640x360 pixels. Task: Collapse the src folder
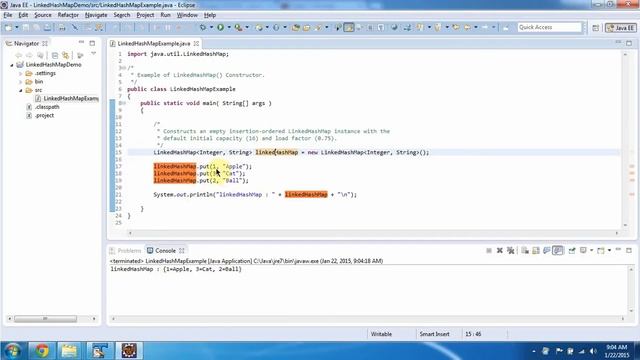(x=20, y=90)
